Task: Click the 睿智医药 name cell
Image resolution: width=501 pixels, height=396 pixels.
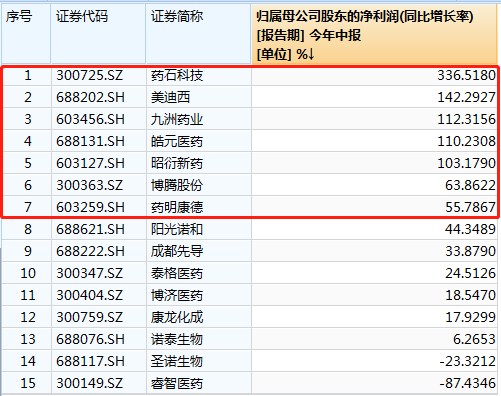Action: 199,383
